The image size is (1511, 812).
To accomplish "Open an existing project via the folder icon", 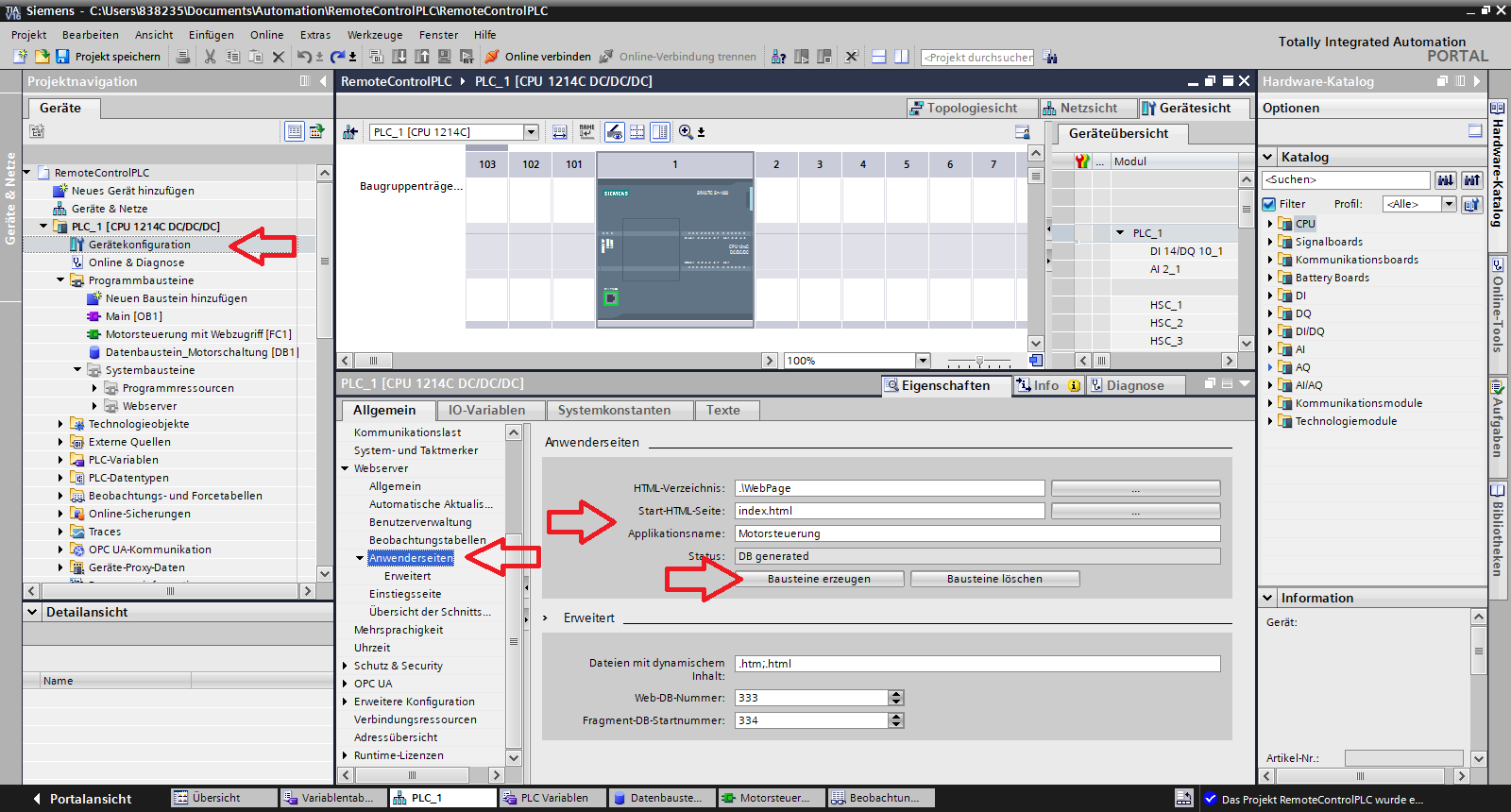I will coord(42,57).
